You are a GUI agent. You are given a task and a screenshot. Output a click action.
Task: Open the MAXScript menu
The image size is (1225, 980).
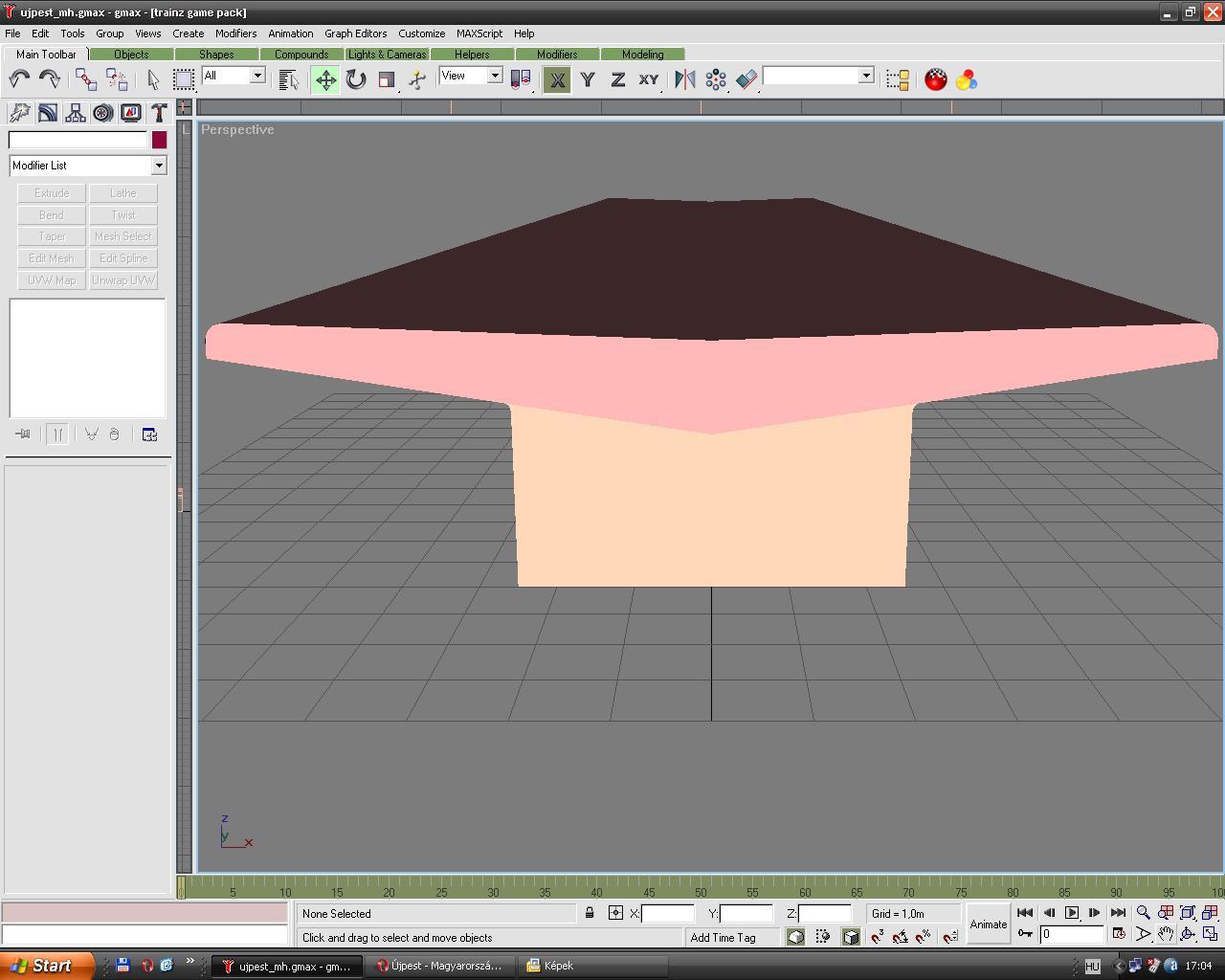(x=479, y=33)
